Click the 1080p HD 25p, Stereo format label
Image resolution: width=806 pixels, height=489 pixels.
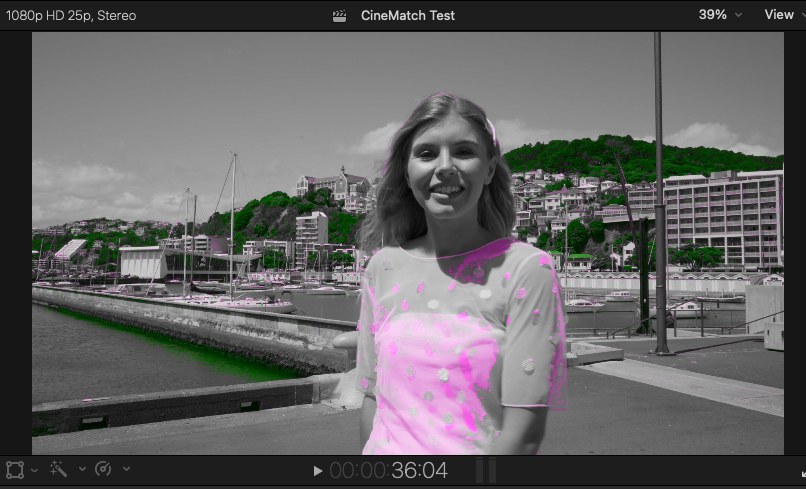tap(71, 16)
